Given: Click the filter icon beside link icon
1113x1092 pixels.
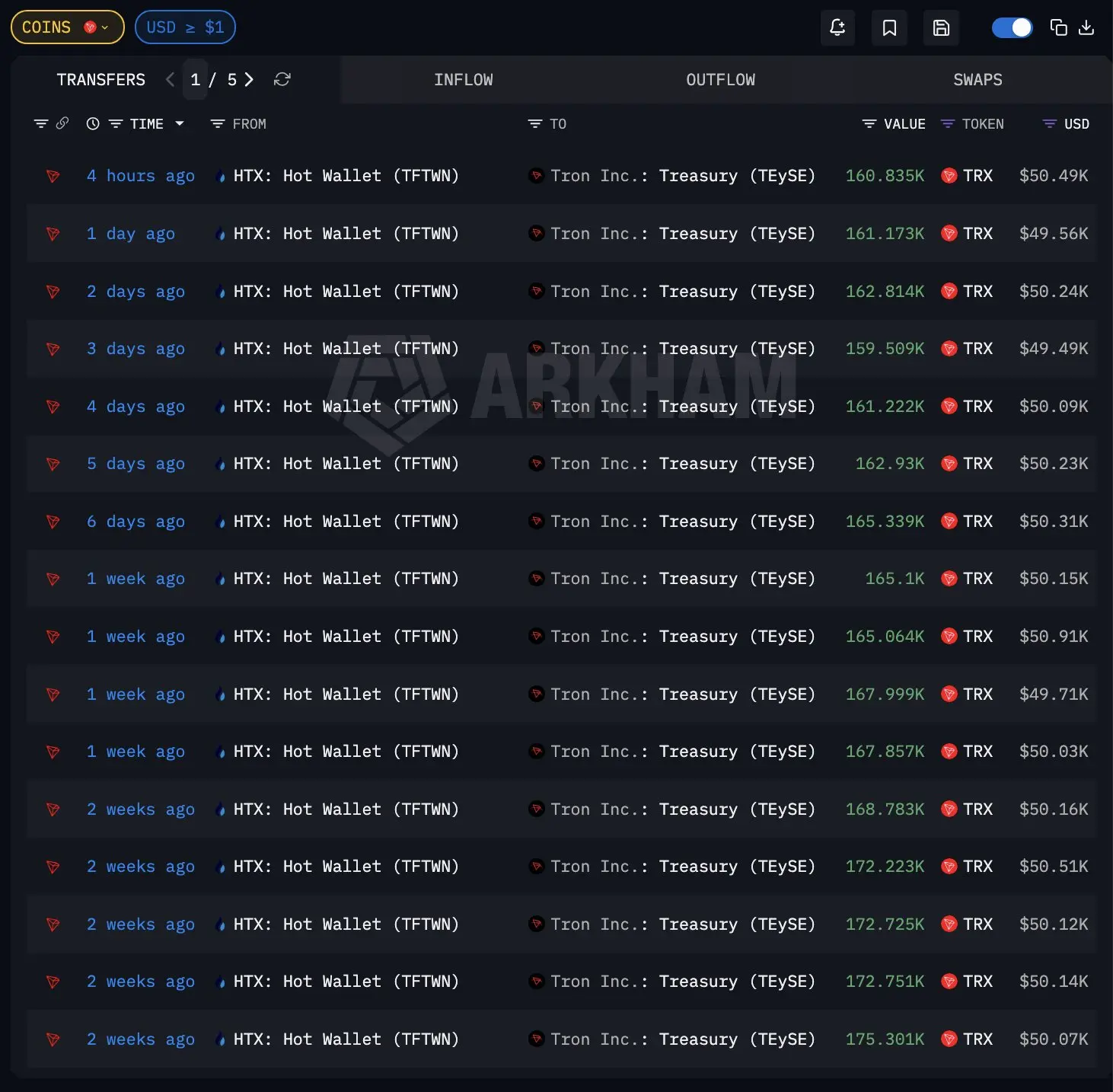Looking at the screenshot, I should click(x=41, y=123).
